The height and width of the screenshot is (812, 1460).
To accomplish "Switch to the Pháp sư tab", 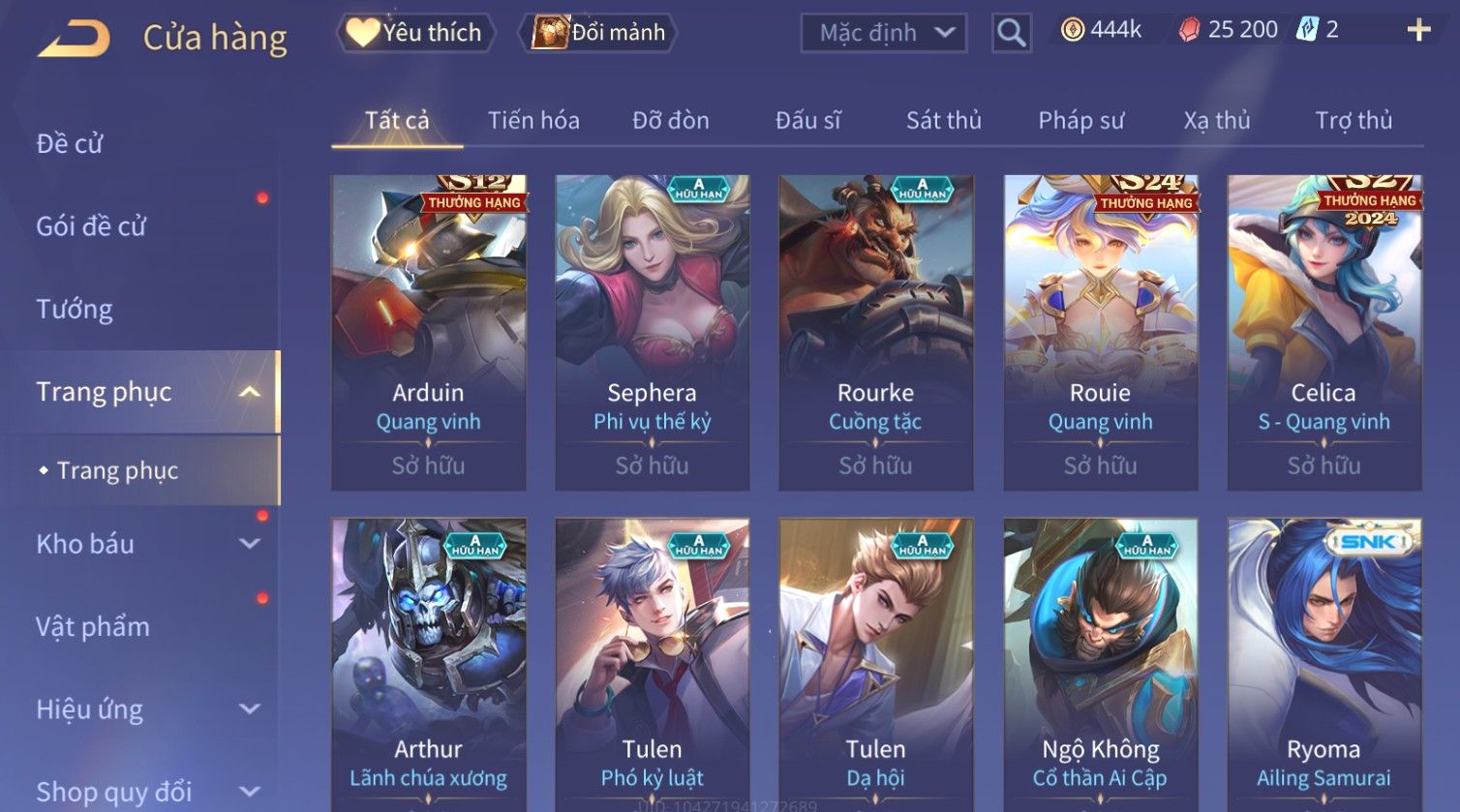I will pyautogui.click(x=1081, y=120).
